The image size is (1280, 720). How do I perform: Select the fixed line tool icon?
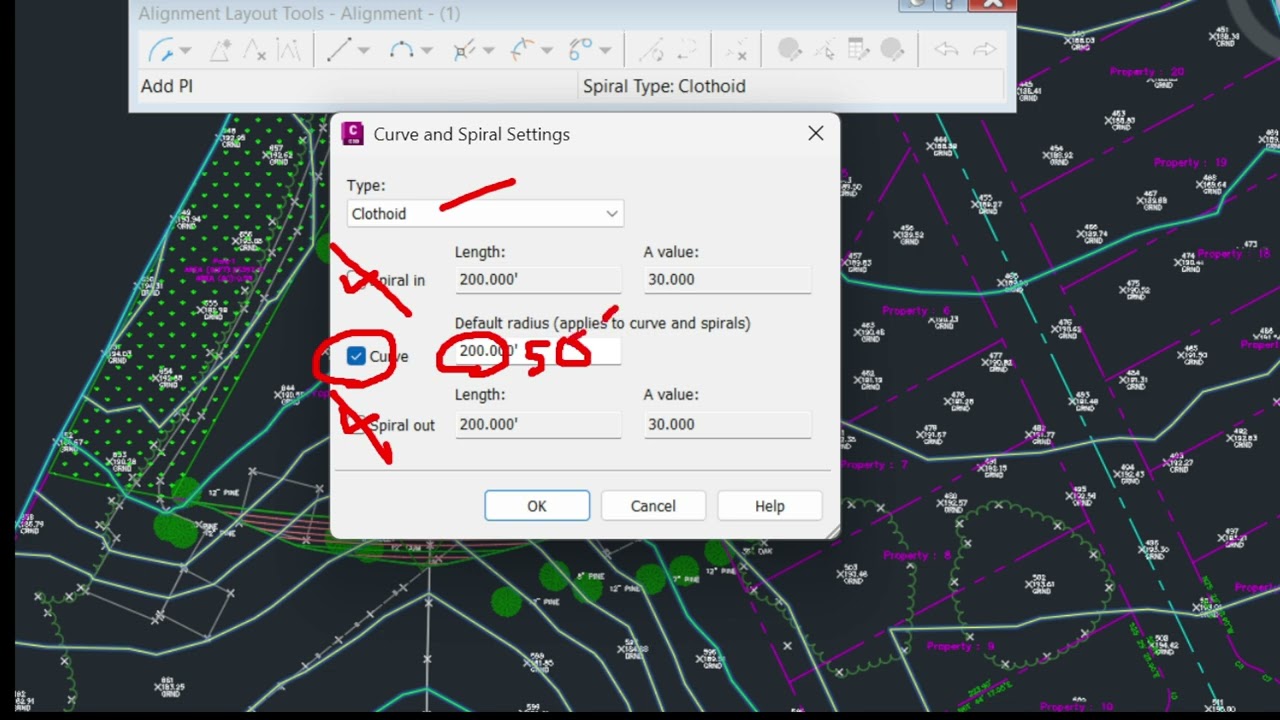(339, 50)
